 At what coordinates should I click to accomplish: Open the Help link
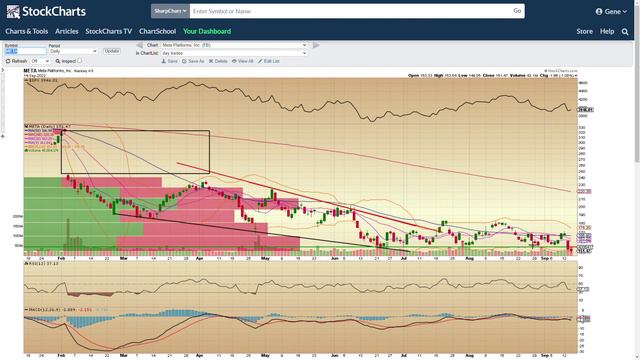pyautogui.click(x=607, y=31)
